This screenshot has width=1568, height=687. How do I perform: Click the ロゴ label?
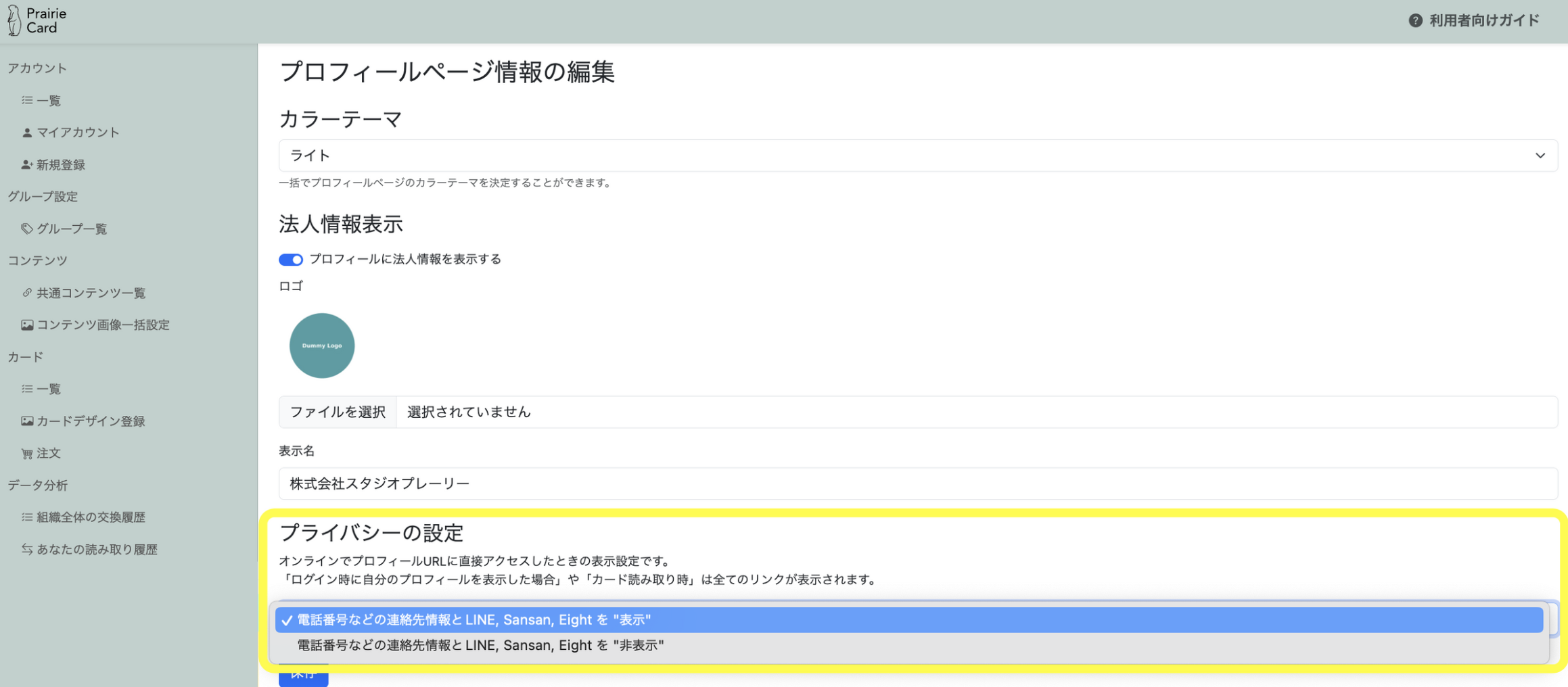pyautogui.click(x=291, y=286)
